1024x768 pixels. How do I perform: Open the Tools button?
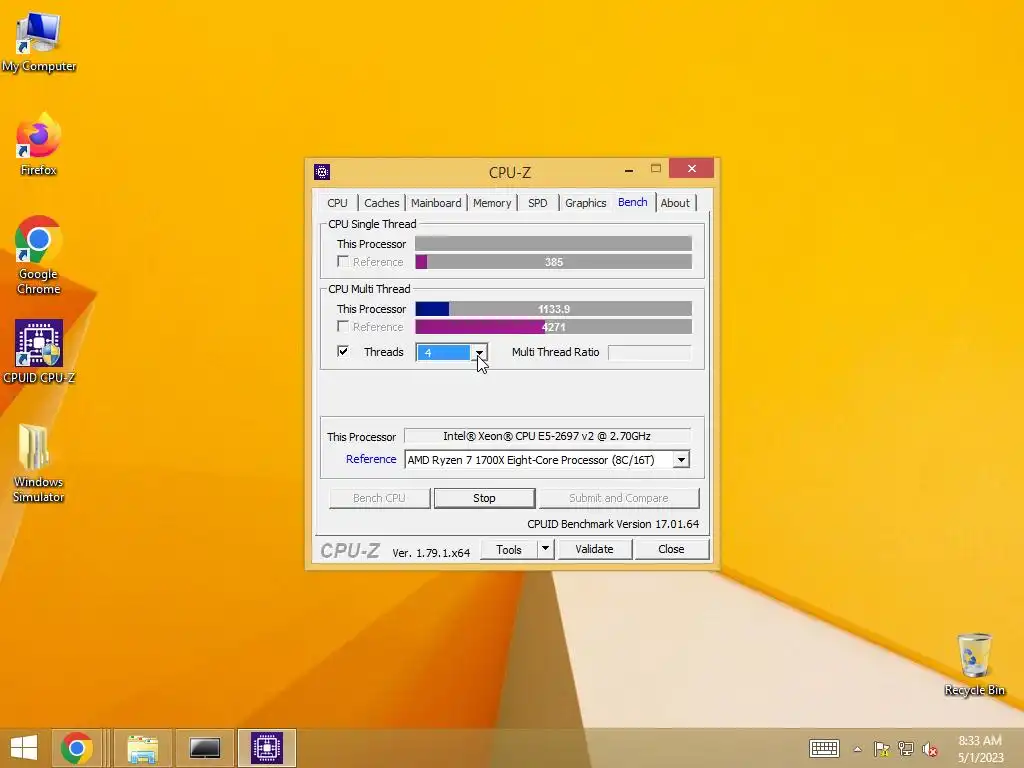(509, 550)
